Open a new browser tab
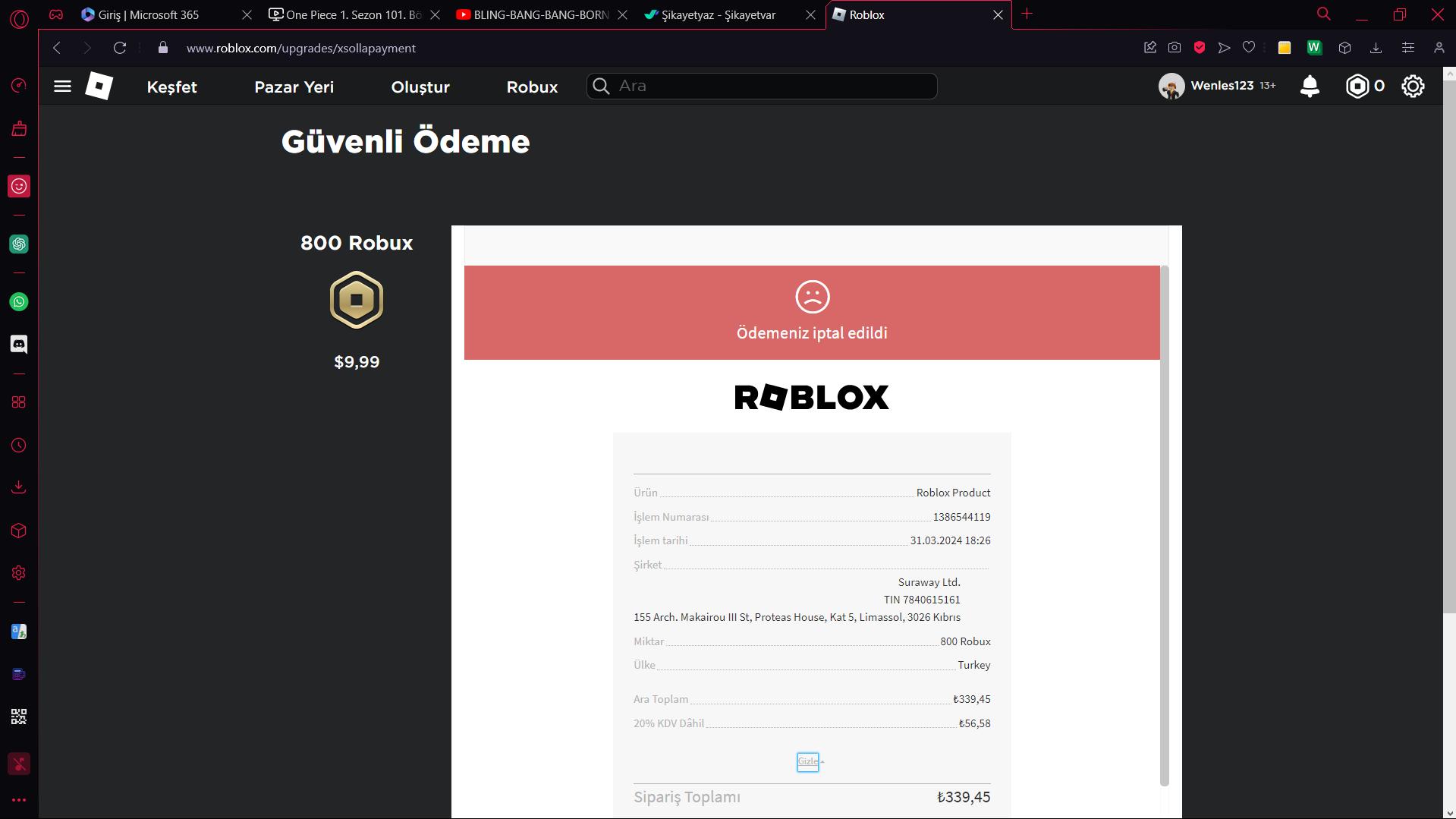This screenshot has width=1456, height=819. pos(1027,14)
